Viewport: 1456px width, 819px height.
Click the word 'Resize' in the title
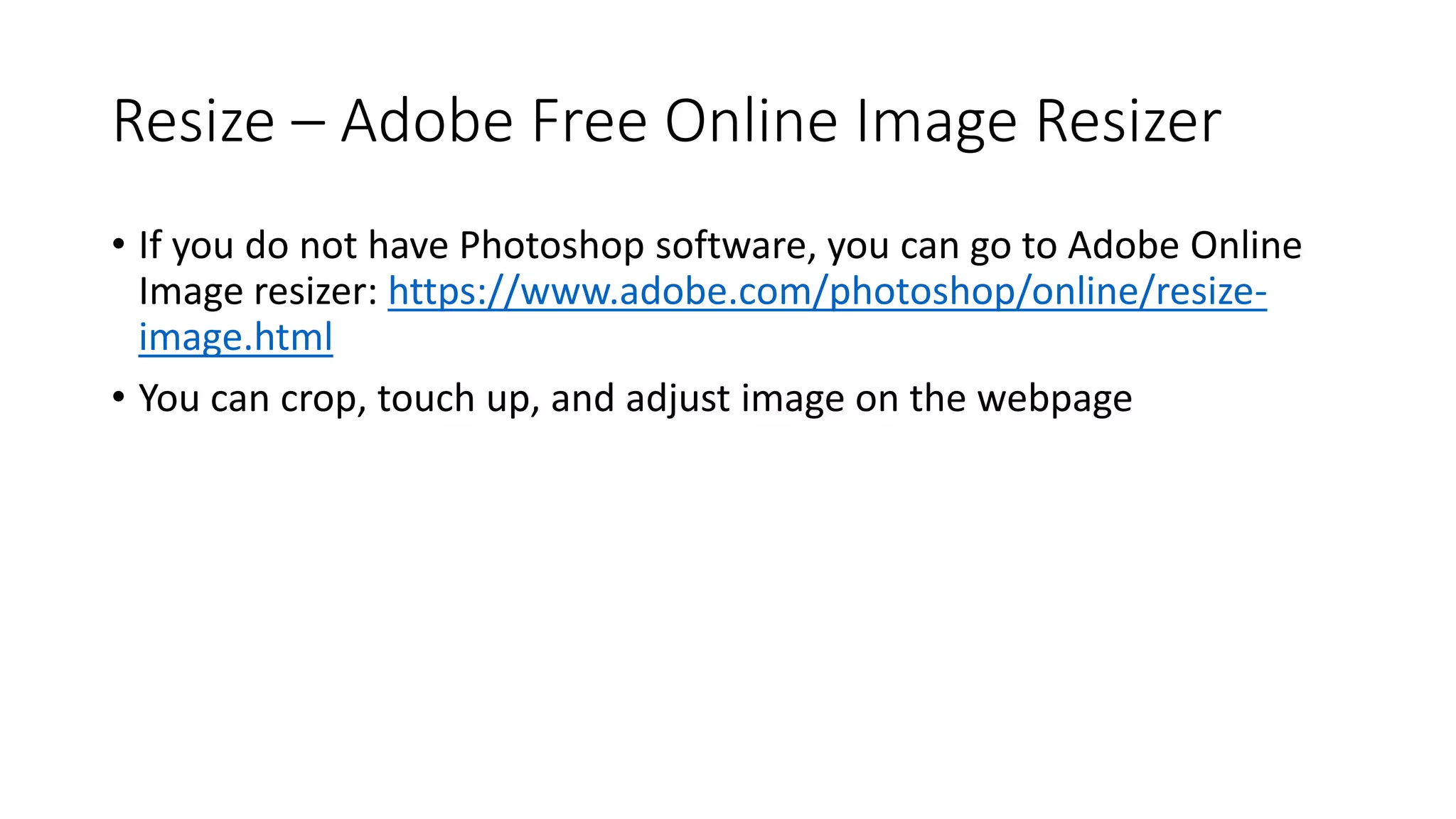(194, 122)
